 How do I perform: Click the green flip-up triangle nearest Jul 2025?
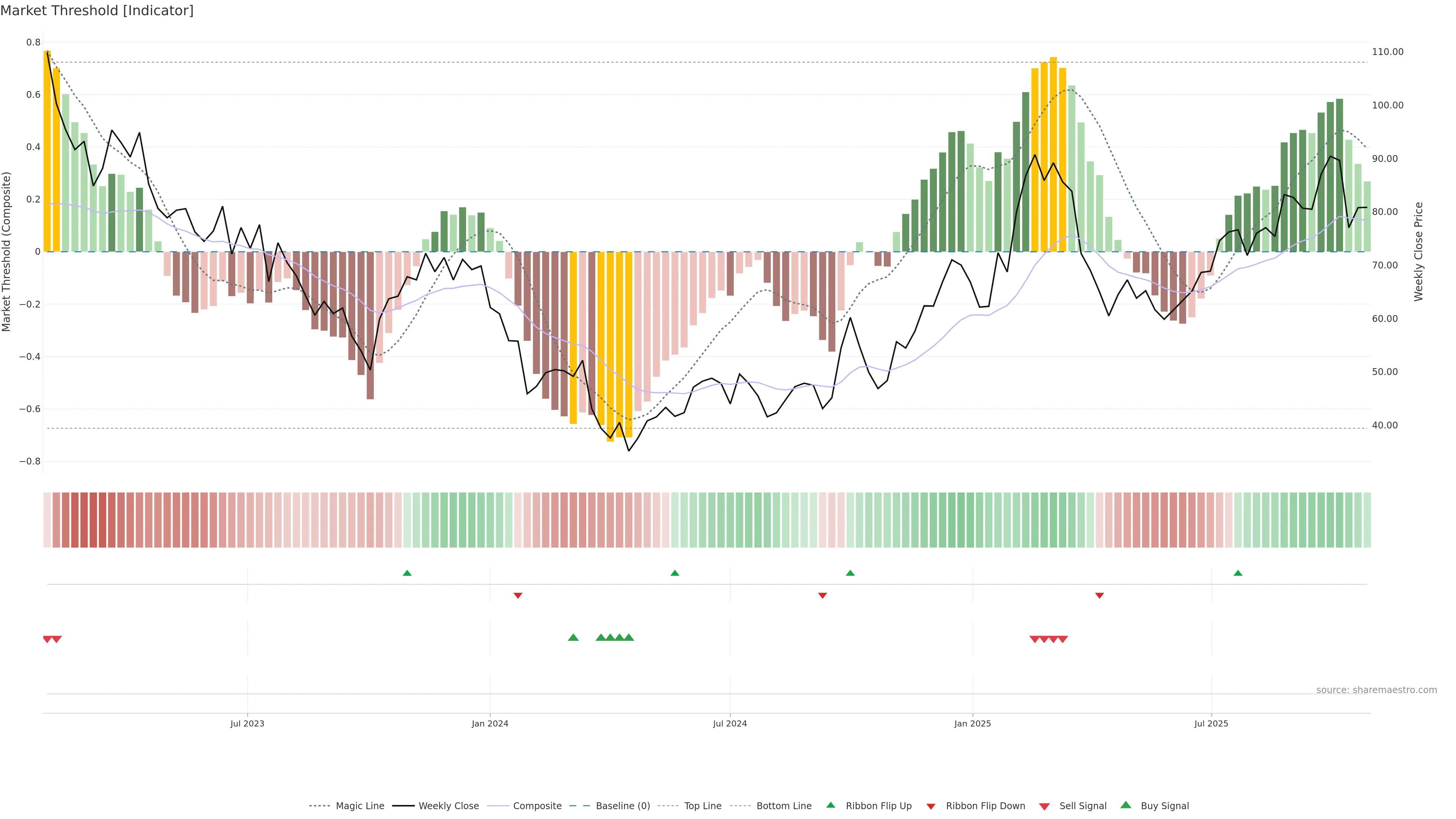pos(1238,573)
